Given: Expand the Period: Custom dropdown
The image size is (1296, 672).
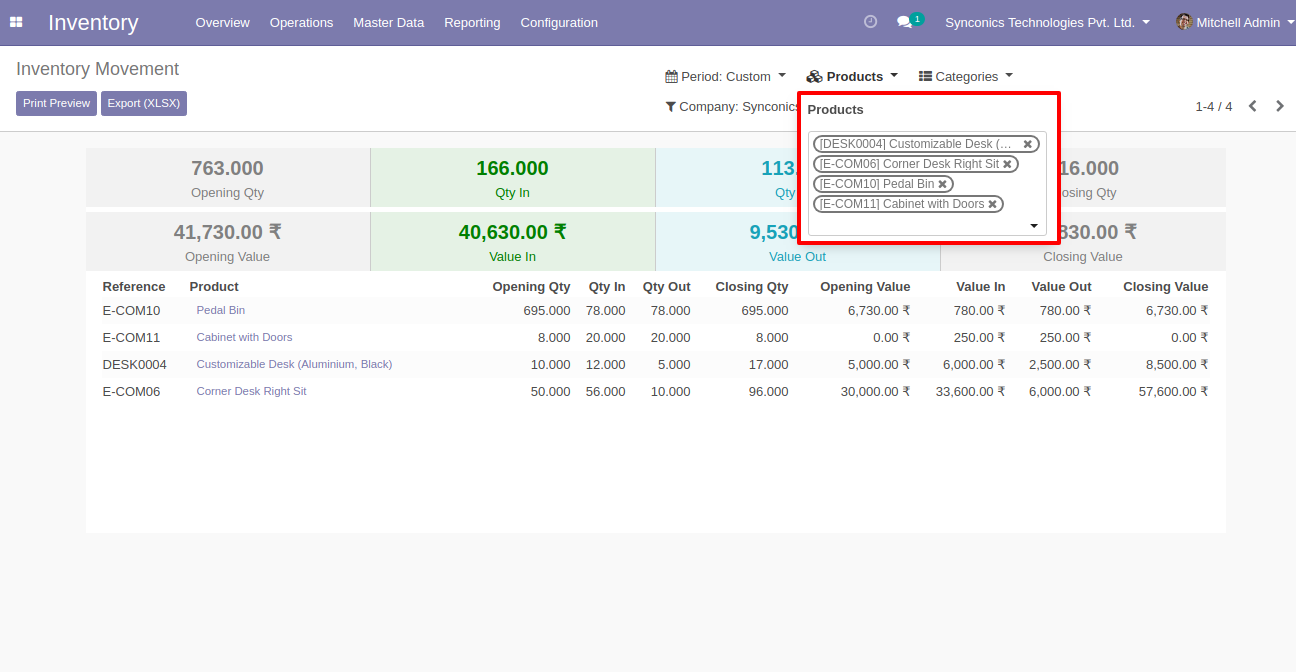Looking at the screenshot, I should tap(725, 76).
